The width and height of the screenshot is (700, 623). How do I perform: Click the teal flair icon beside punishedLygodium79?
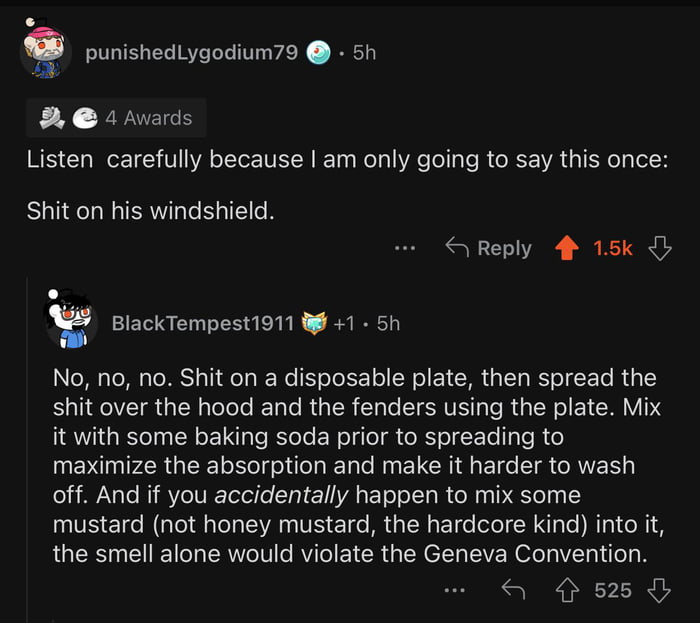pos(318,52)
